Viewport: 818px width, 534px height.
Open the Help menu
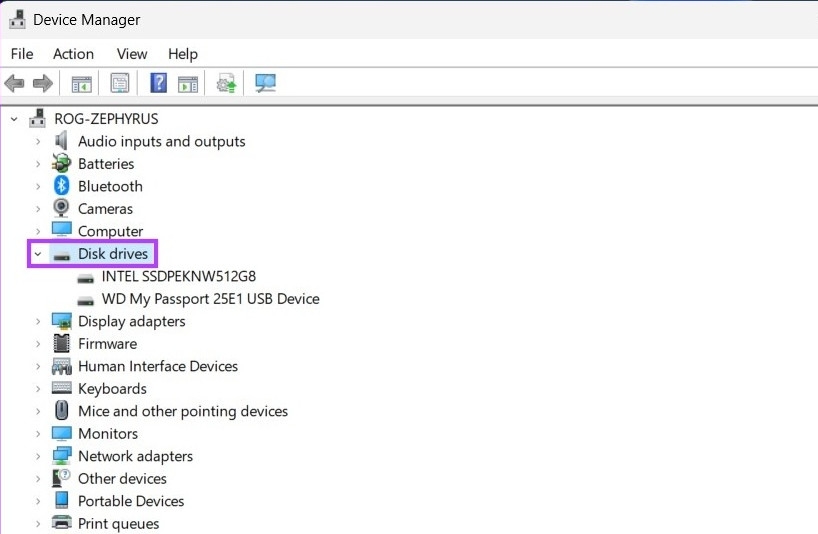(x=183, y=54)
